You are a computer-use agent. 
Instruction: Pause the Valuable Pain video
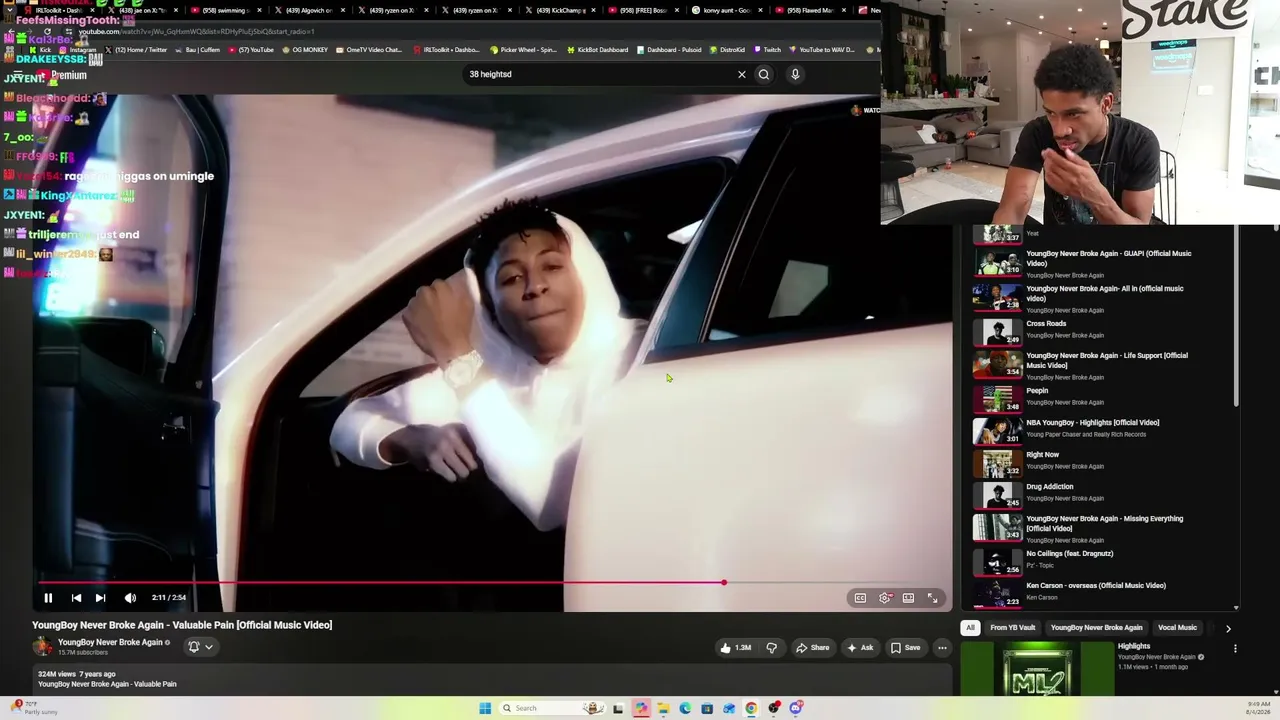(x=48, y=598)
